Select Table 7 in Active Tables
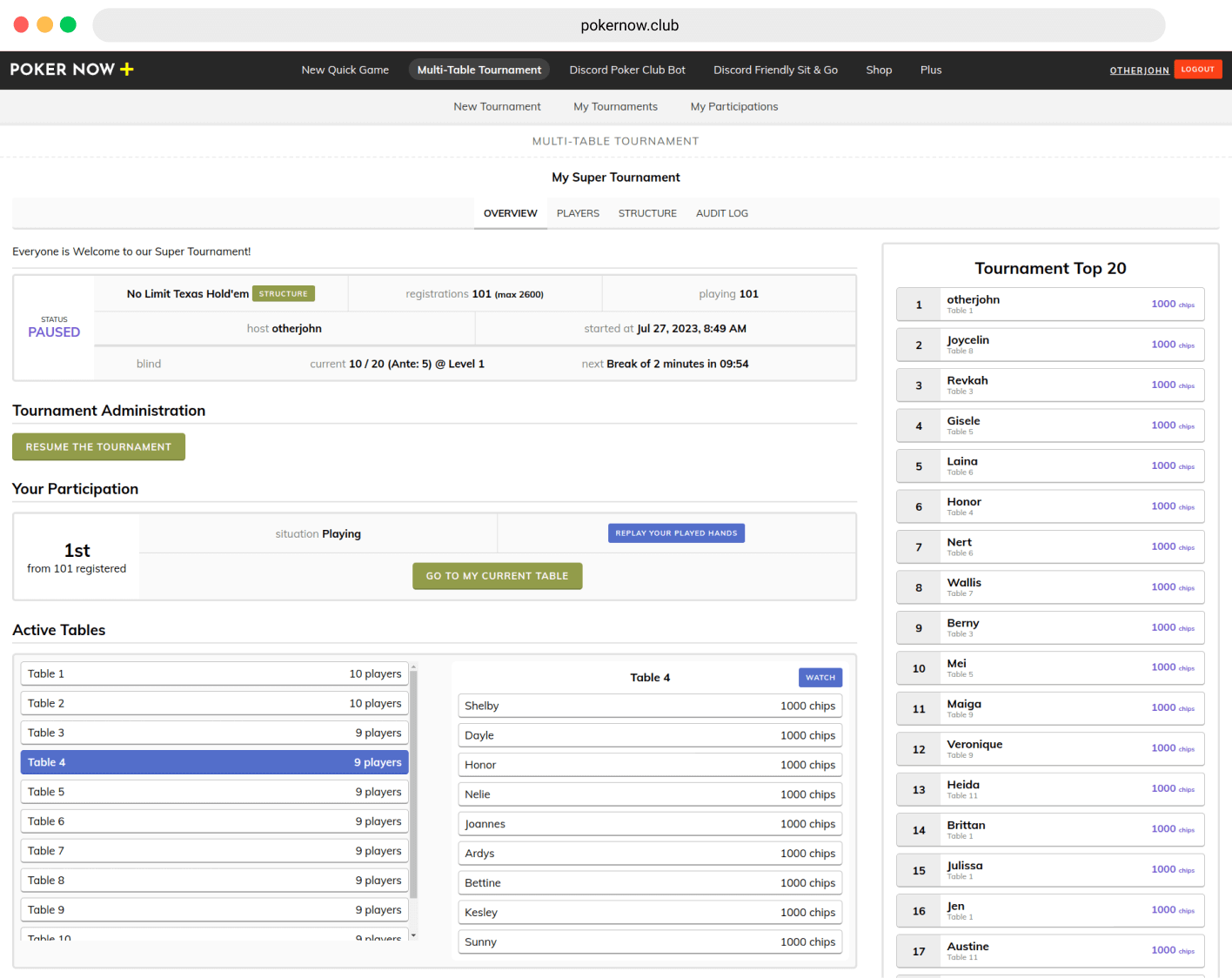 point(214,852)
